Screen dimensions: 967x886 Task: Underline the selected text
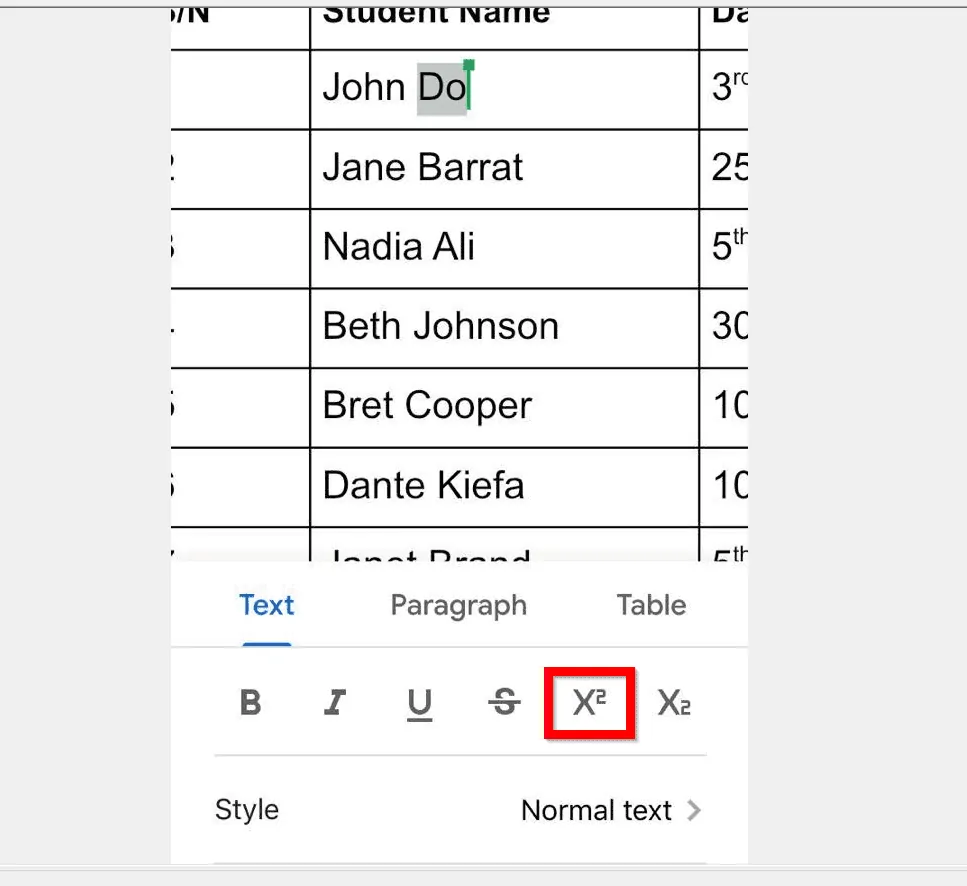pyautogui.click(x=419, y=702)
